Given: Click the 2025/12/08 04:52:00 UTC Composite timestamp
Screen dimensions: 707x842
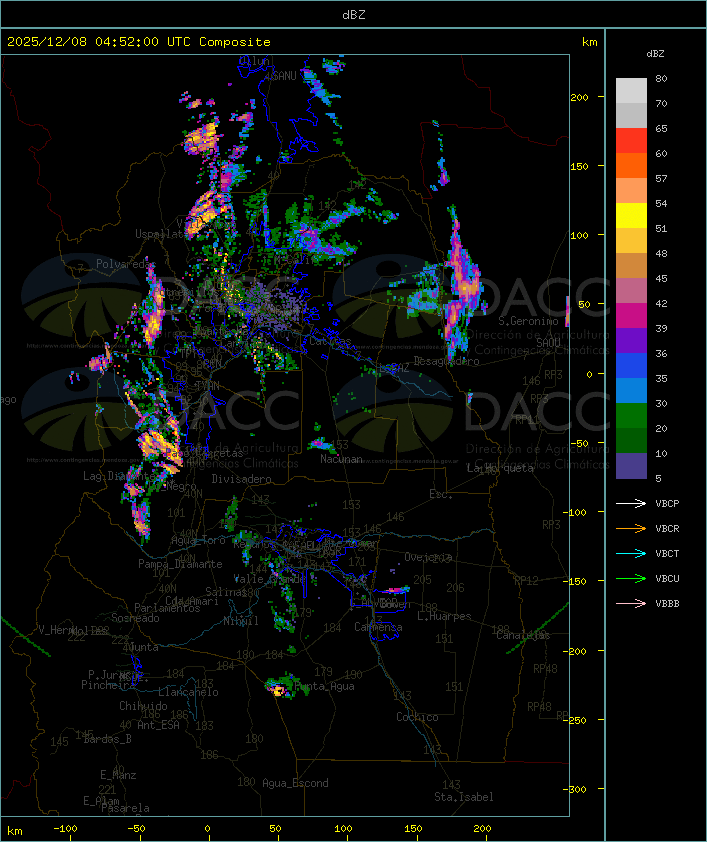Looking at the screenshot, I should [139, 42].
